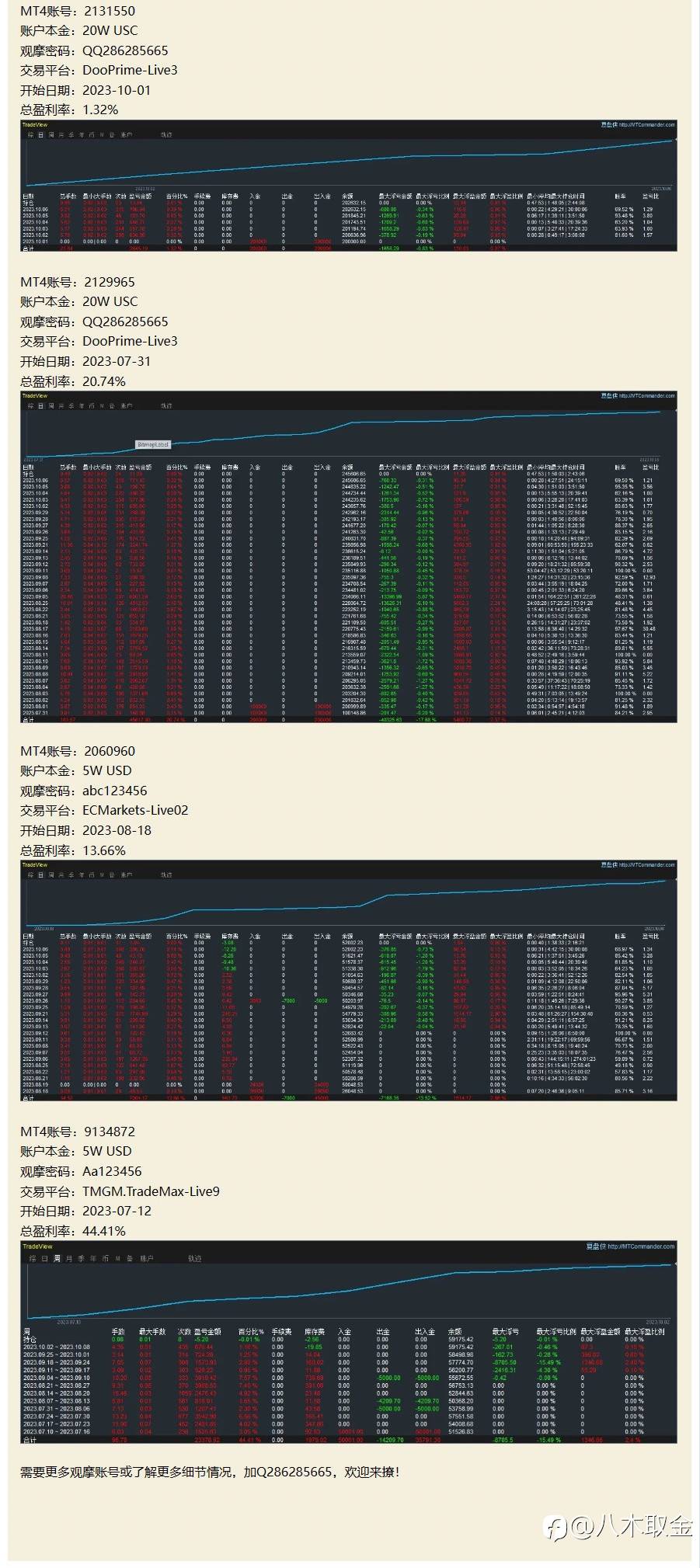Image resolution: width=700 pixels, height=1568 pixels.
Task: Click TradeView title in ECMarkets account chart
Action: (x=35, y=864)
